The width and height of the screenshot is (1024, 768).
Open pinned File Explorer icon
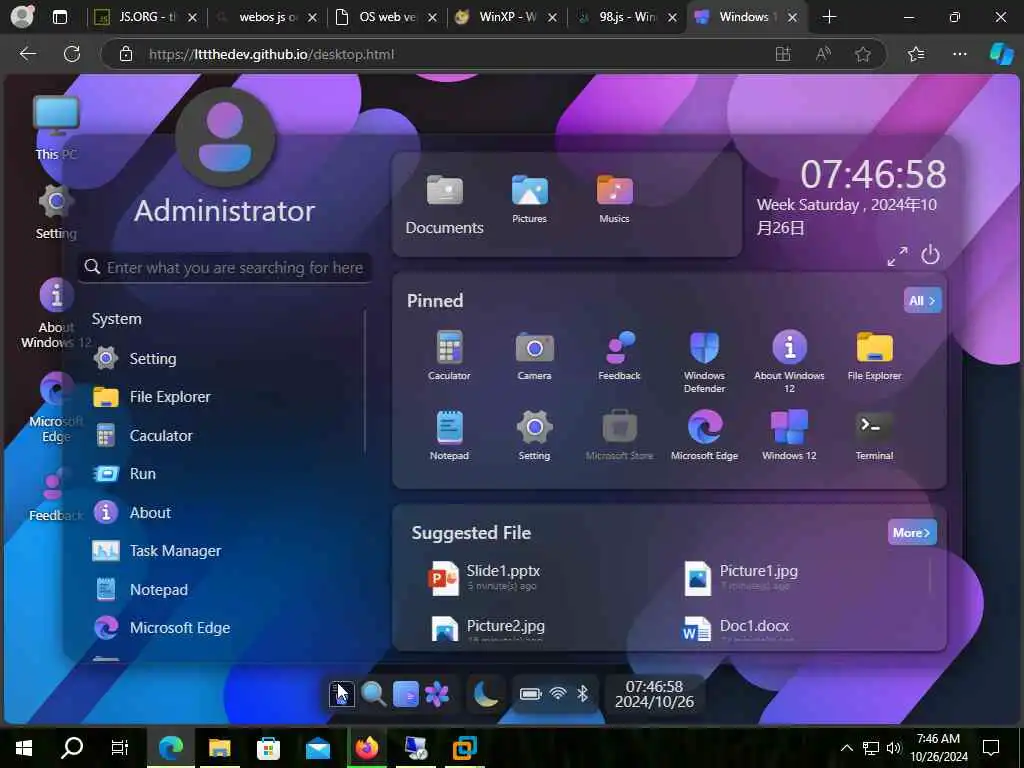(874, 355)
